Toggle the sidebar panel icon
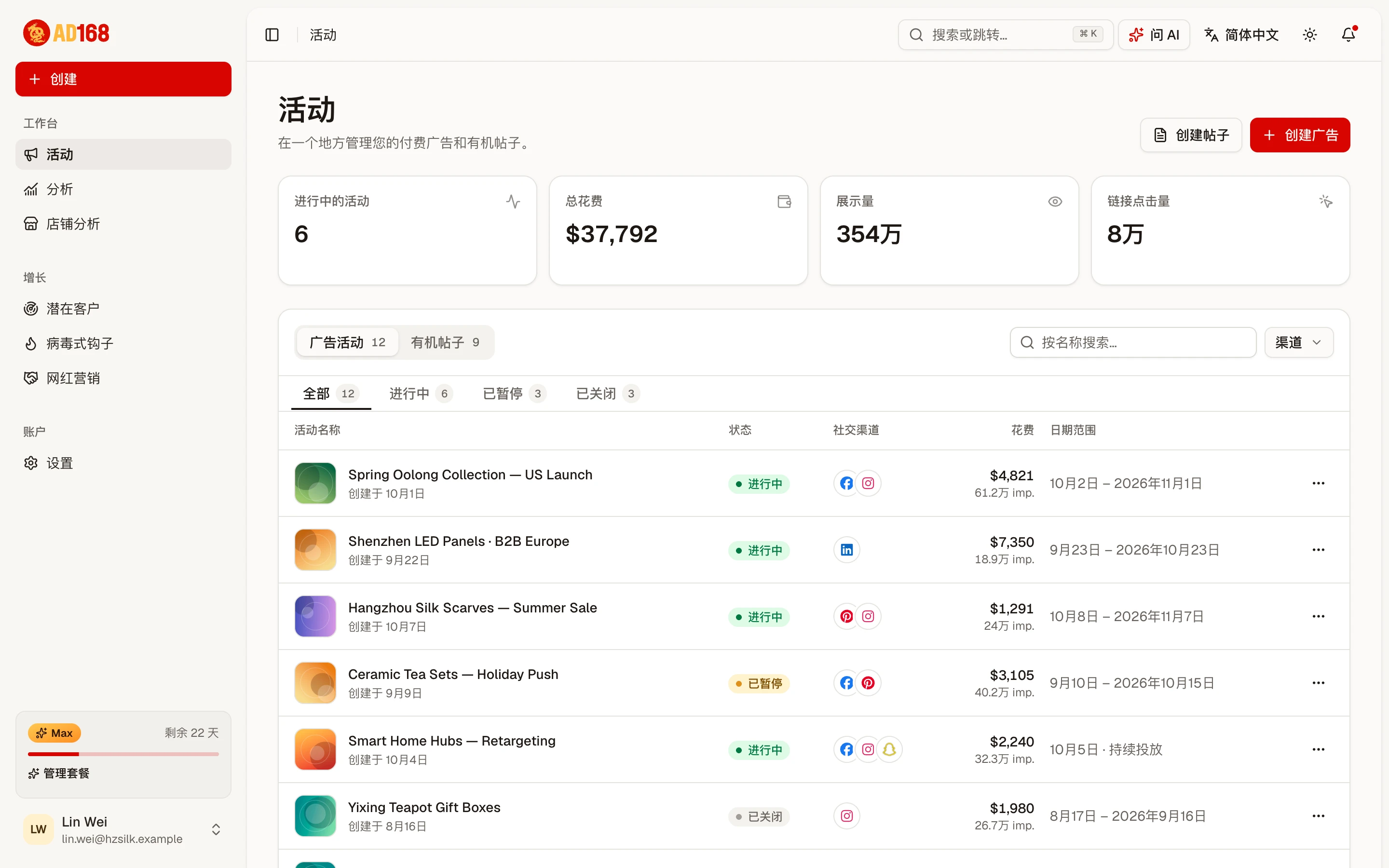Viewport: 1389px width, 868px height. click(x=272, y=35)
